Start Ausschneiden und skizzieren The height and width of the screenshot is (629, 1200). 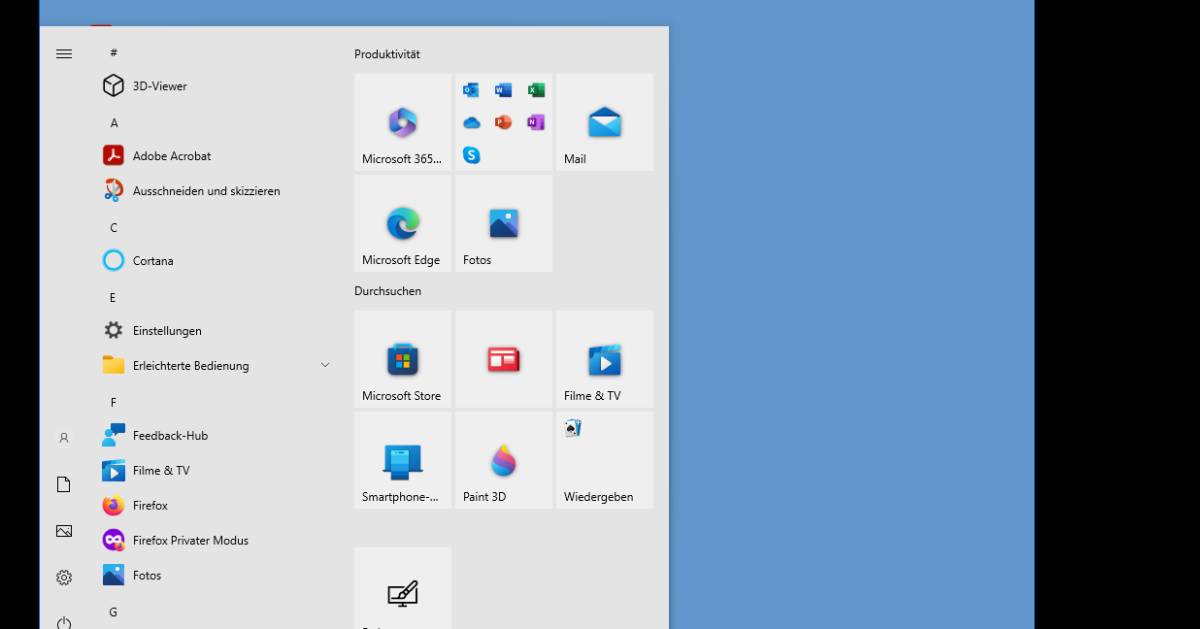tap(216, 191)
